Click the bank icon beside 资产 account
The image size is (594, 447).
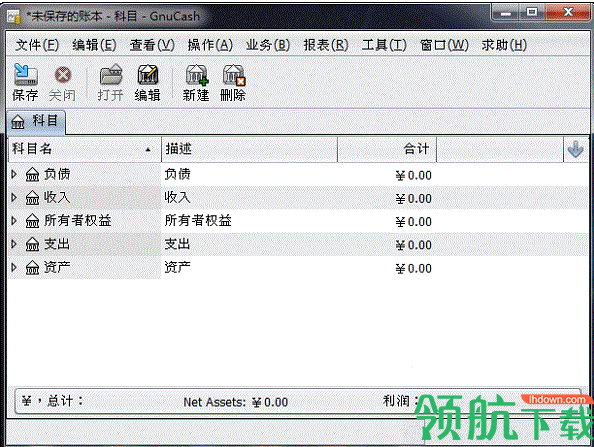[33, 267]
